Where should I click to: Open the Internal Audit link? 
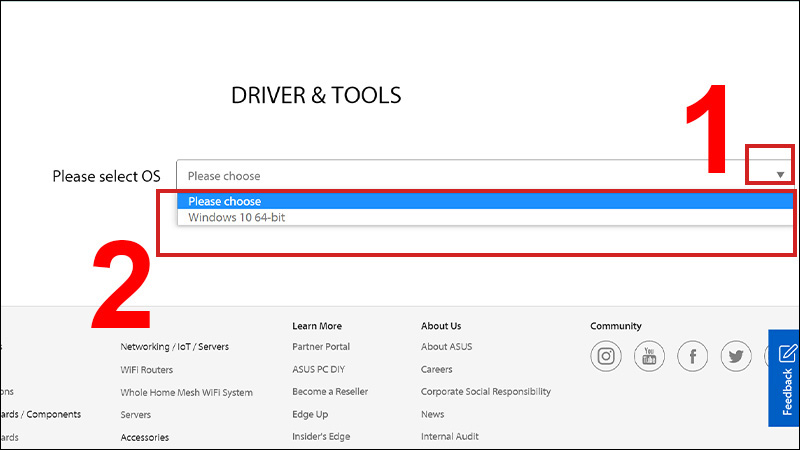tap(450, 436)
